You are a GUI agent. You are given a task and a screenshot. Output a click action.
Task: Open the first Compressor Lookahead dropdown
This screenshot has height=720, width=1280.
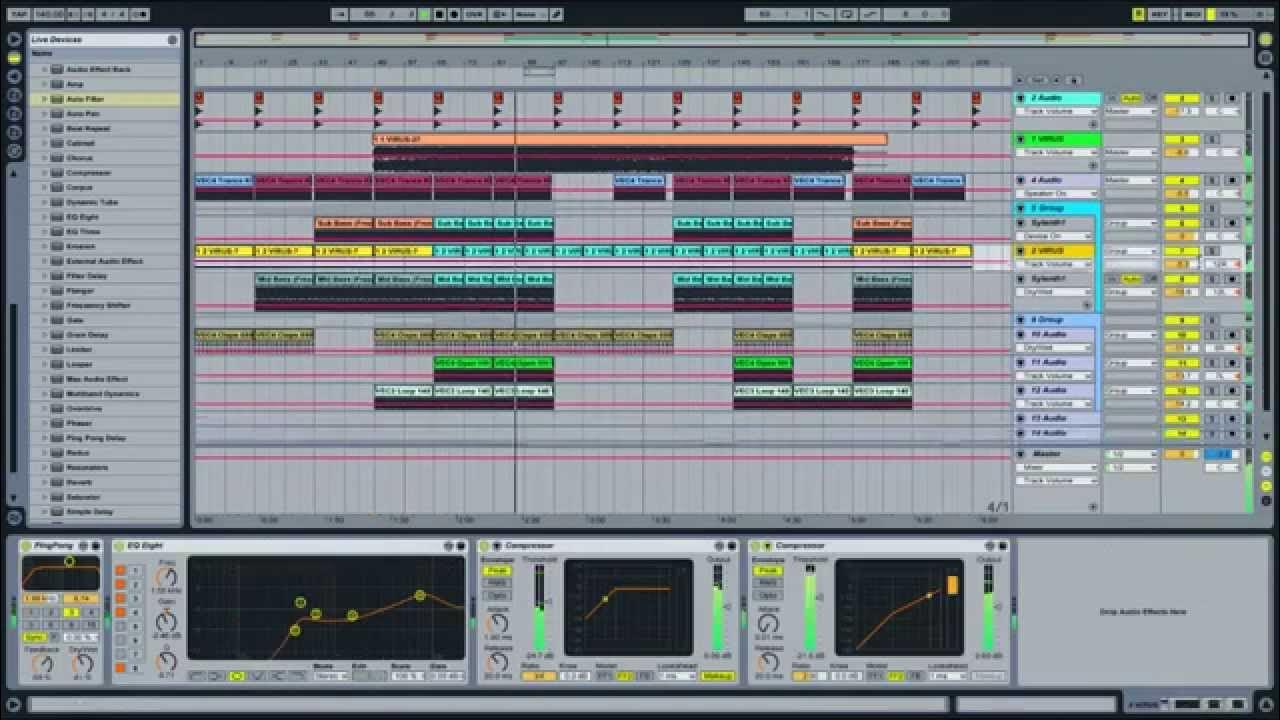[x=676, y=676]
